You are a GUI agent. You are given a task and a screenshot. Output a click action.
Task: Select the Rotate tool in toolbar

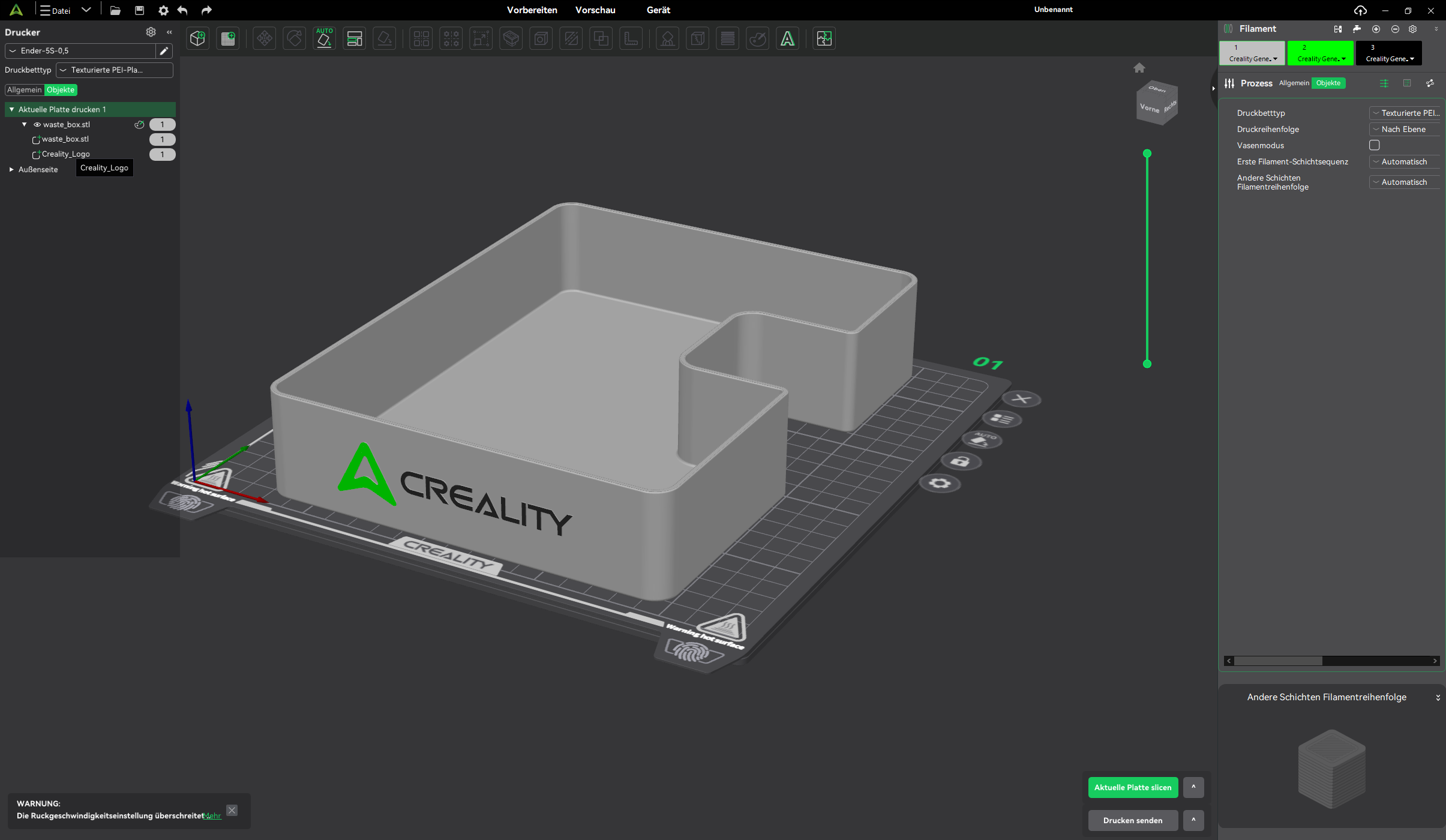point(295,39)
